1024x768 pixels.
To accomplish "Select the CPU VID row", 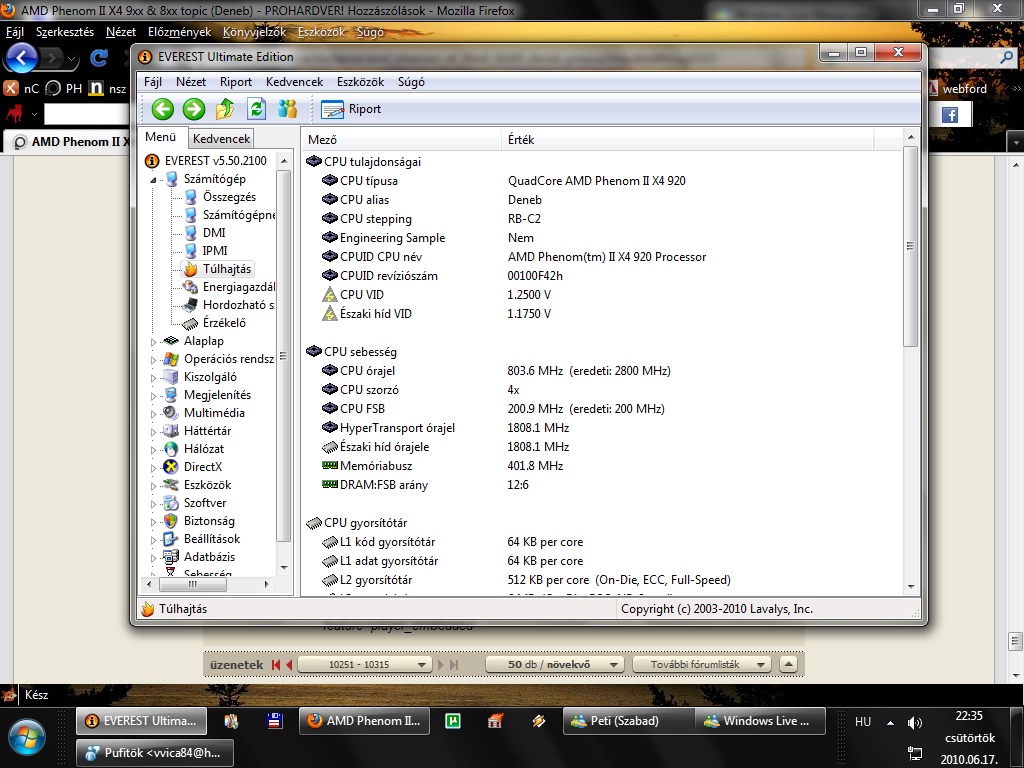I will coord(601,295).
